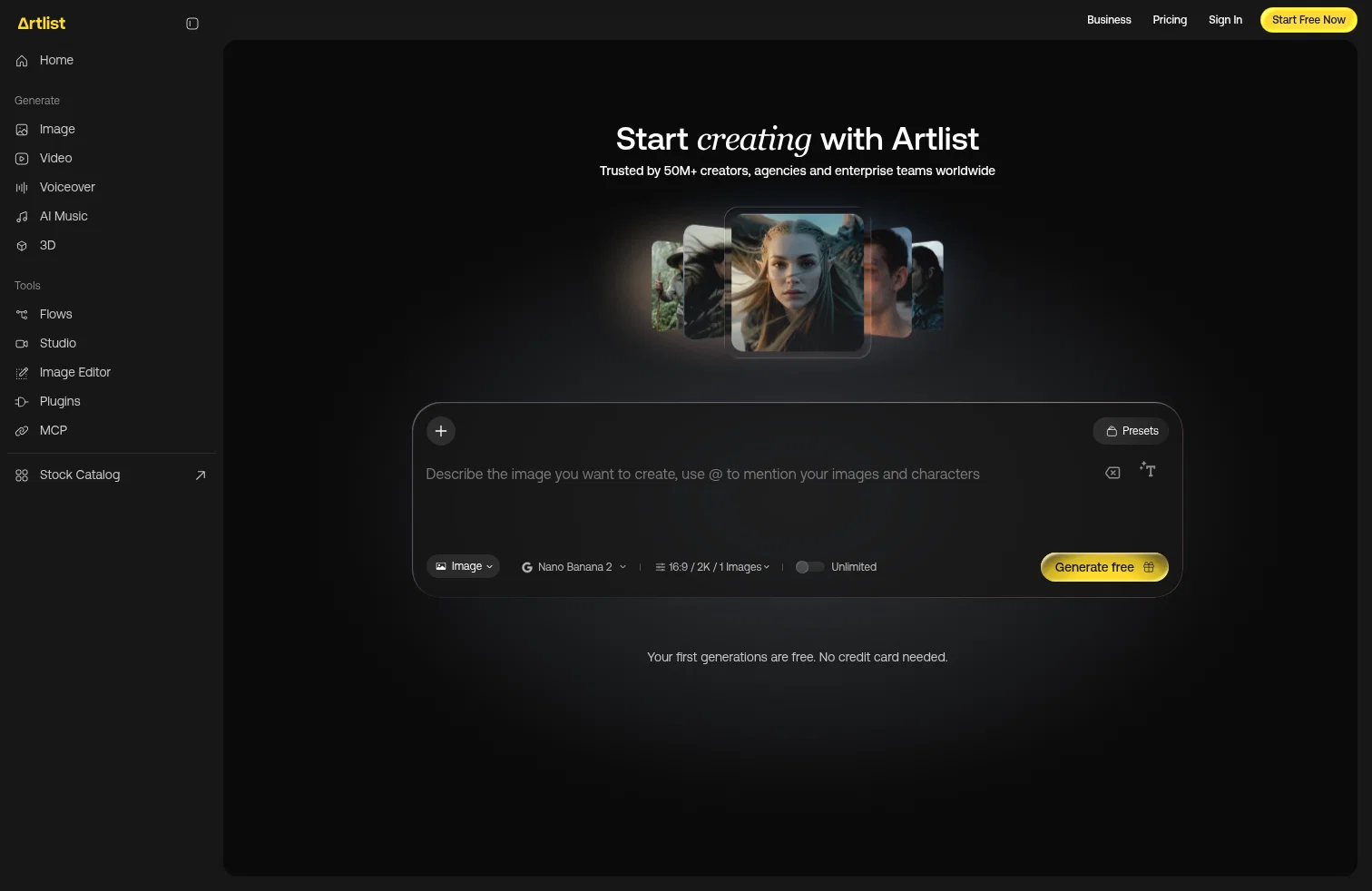This screenshot has height=891, width=1372.
Task: Go to Business in top navigation
Action: click(1109, 20)
